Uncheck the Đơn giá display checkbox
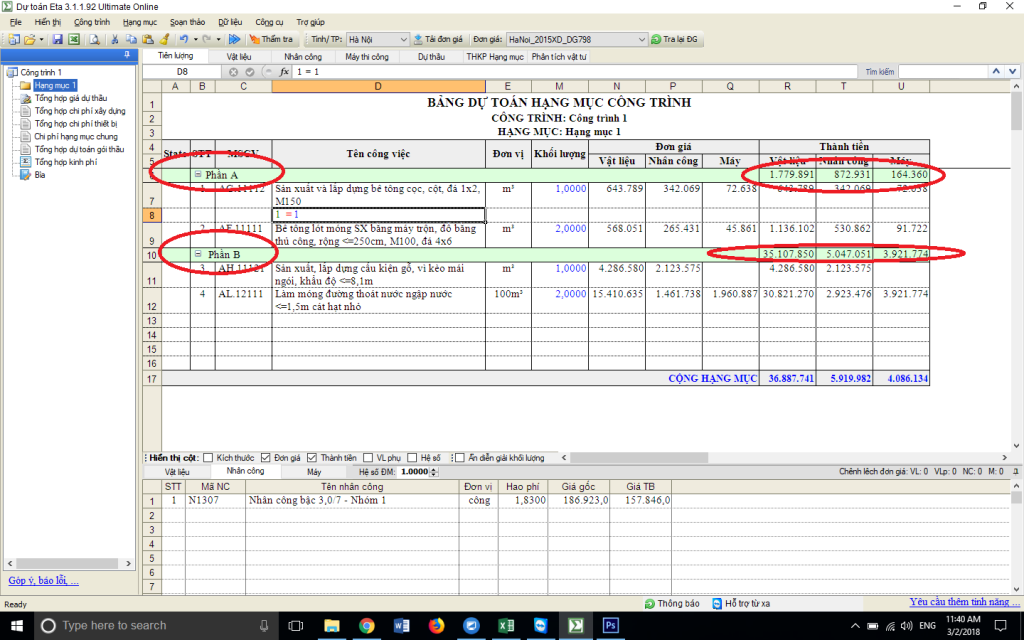1024x640 pixels. coord(265,457)
